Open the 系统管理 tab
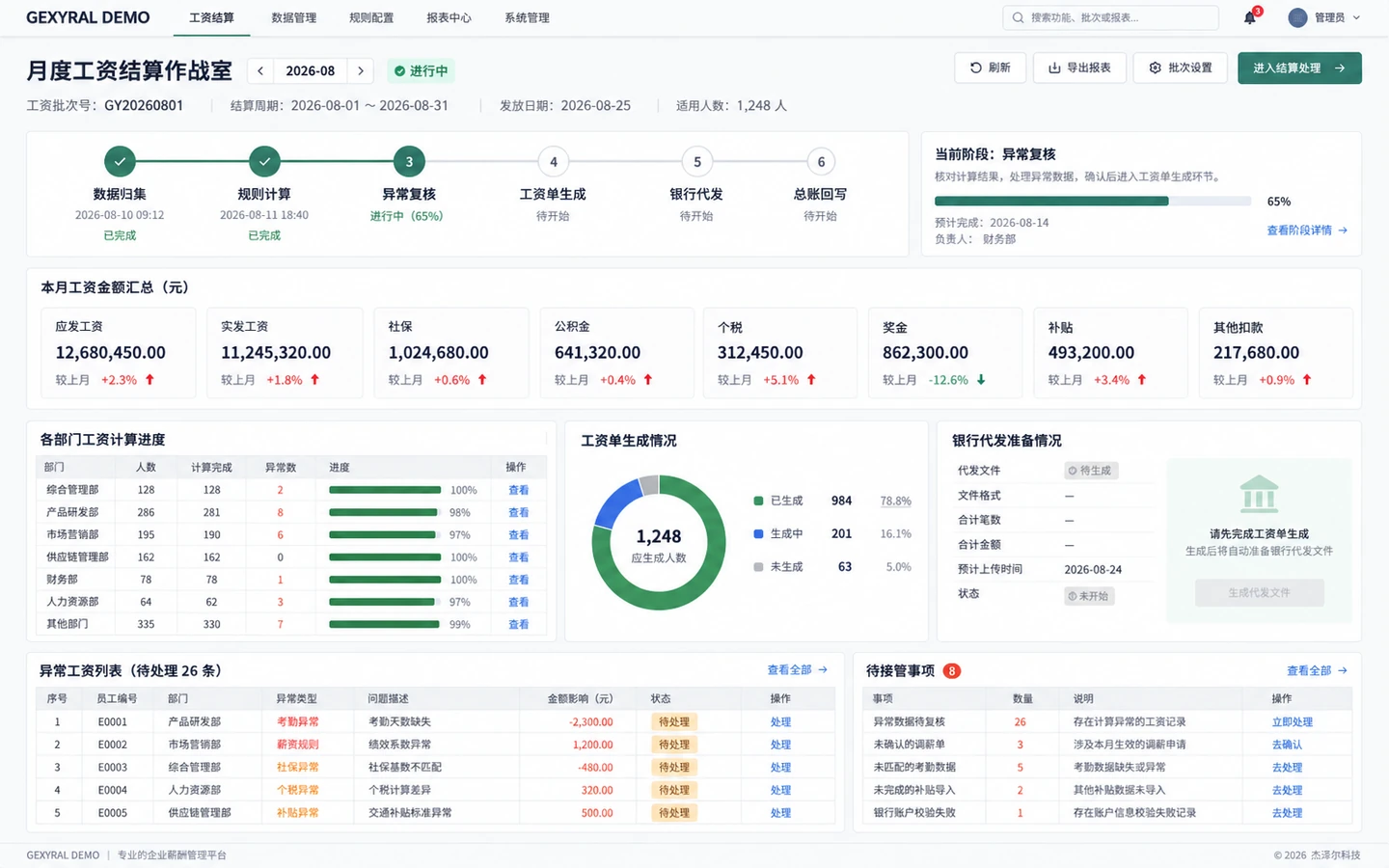The image size is (1389, 868). (528, 17)
